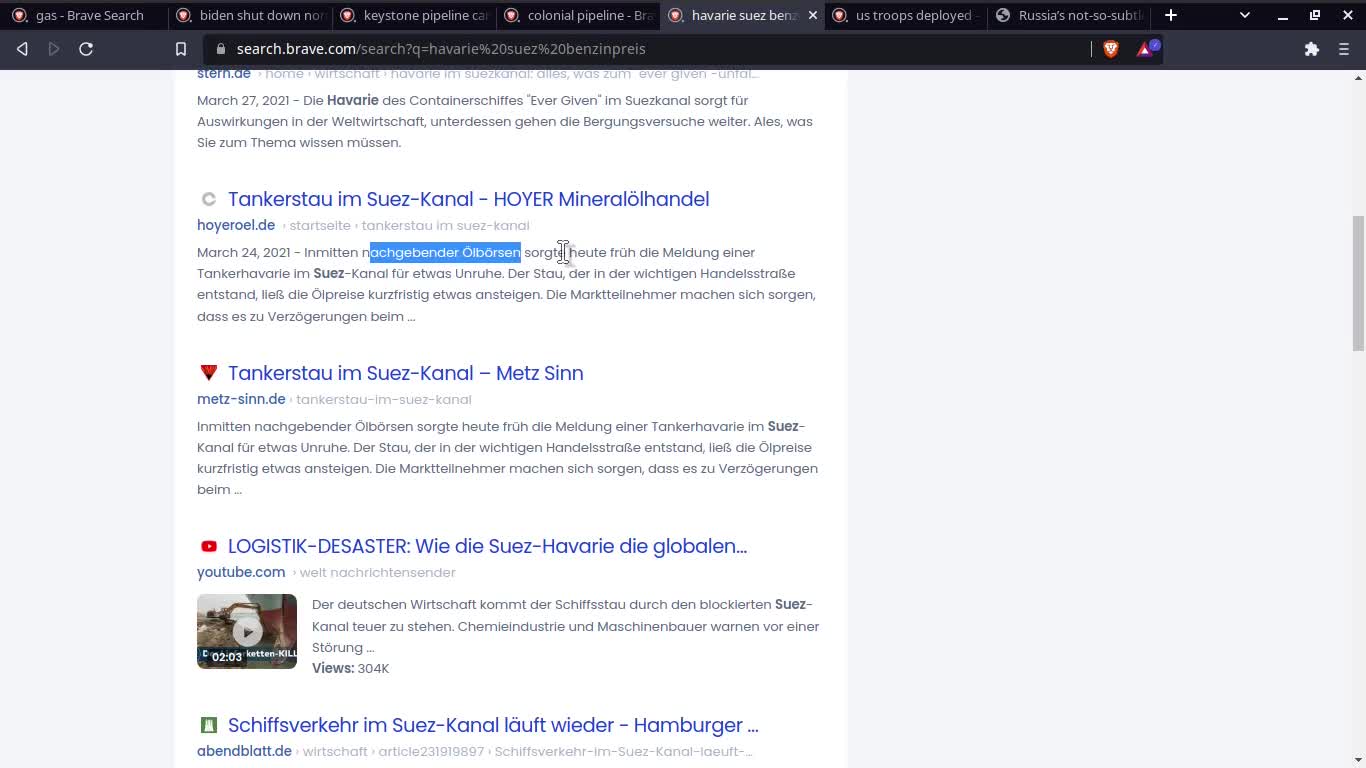Open Brave Rewards triangle icon
Screen dimensions: 1366x768
[x=1146, y=49]
